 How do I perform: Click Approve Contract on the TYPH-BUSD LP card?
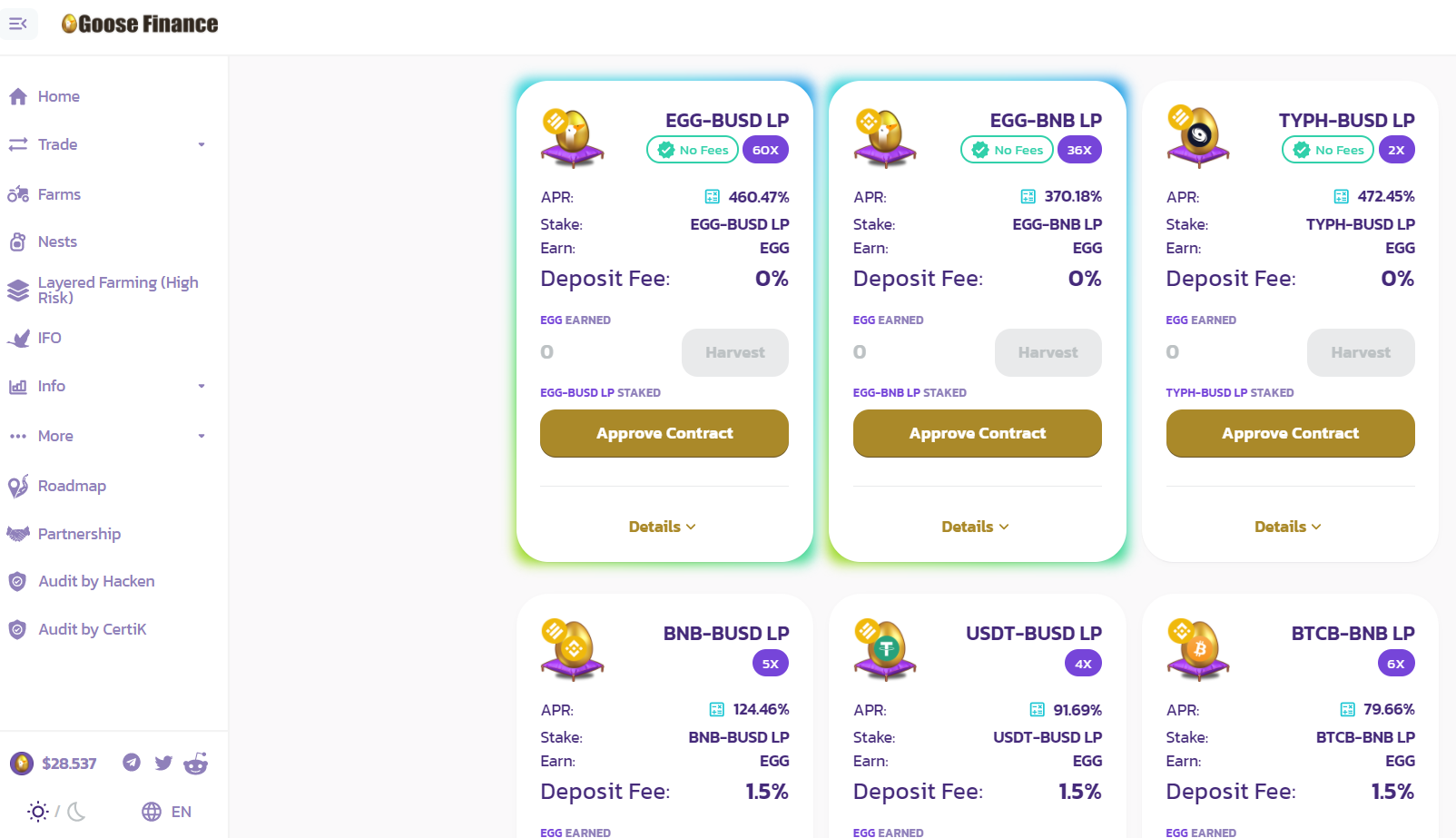point(1290,433)
